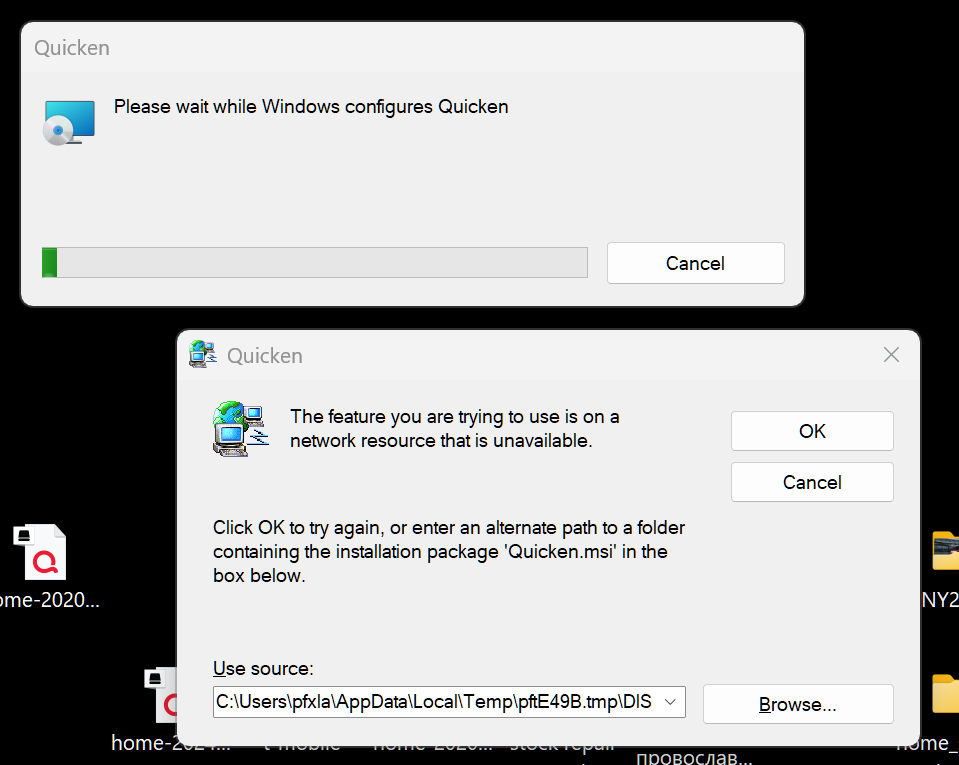
Task: Click the network computers icon beside the message
Action: pos(241,429)
